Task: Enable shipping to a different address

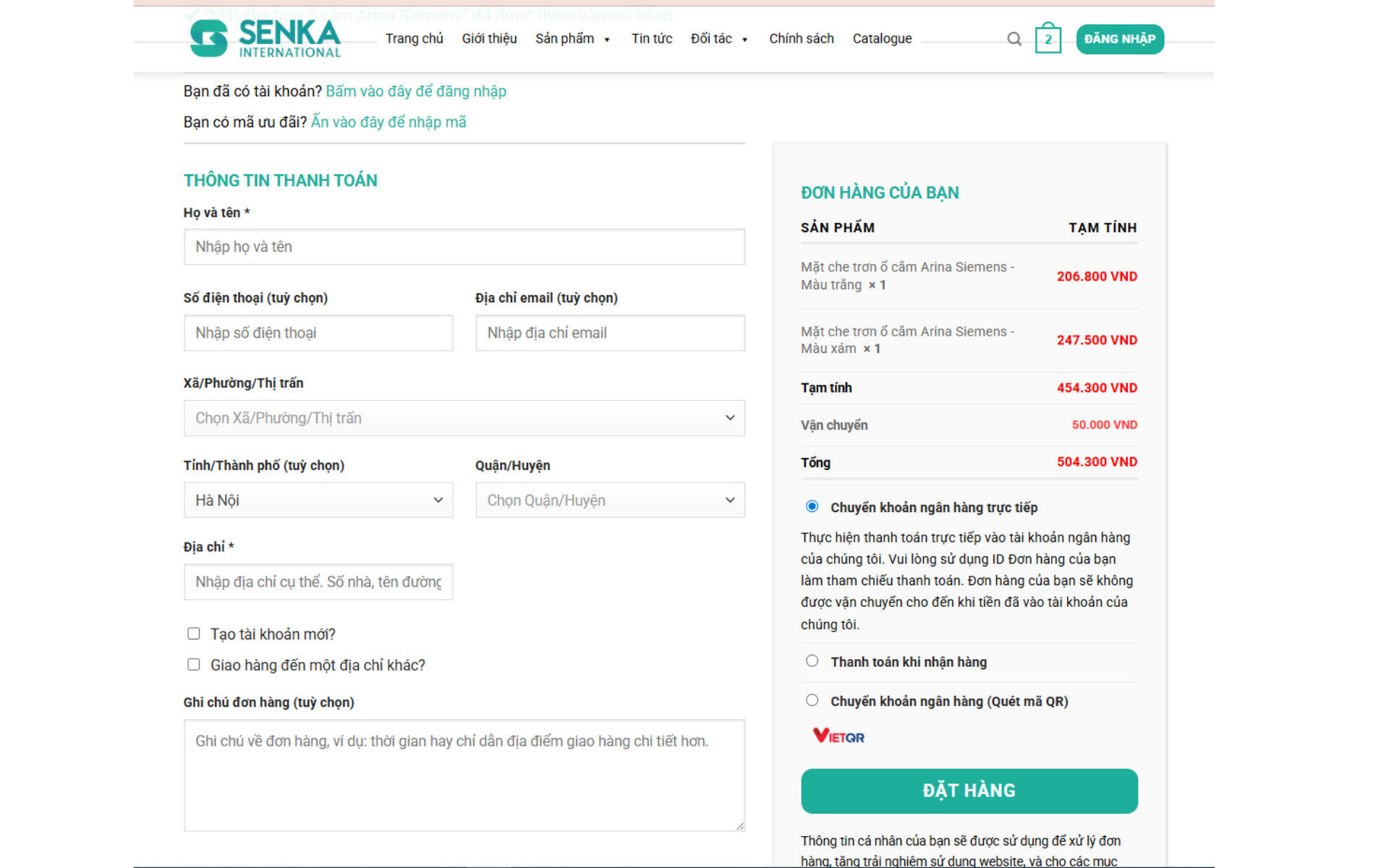Action: click(193, 665)
